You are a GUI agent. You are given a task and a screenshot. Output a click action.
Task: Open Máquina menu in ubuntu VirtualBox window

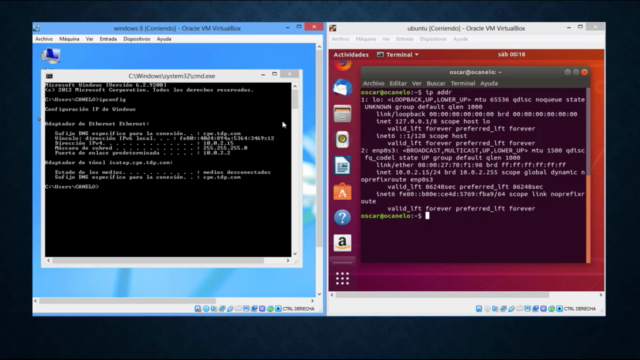(x=366, y=39)
